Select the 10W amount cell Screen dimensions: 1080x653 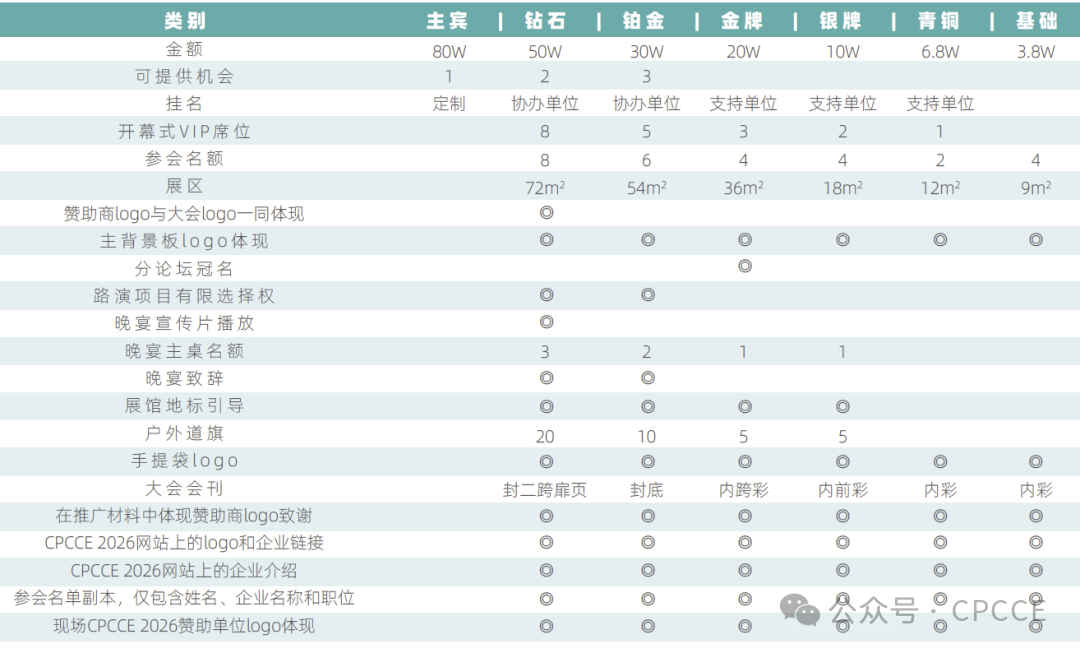click(x=842, y=52)
